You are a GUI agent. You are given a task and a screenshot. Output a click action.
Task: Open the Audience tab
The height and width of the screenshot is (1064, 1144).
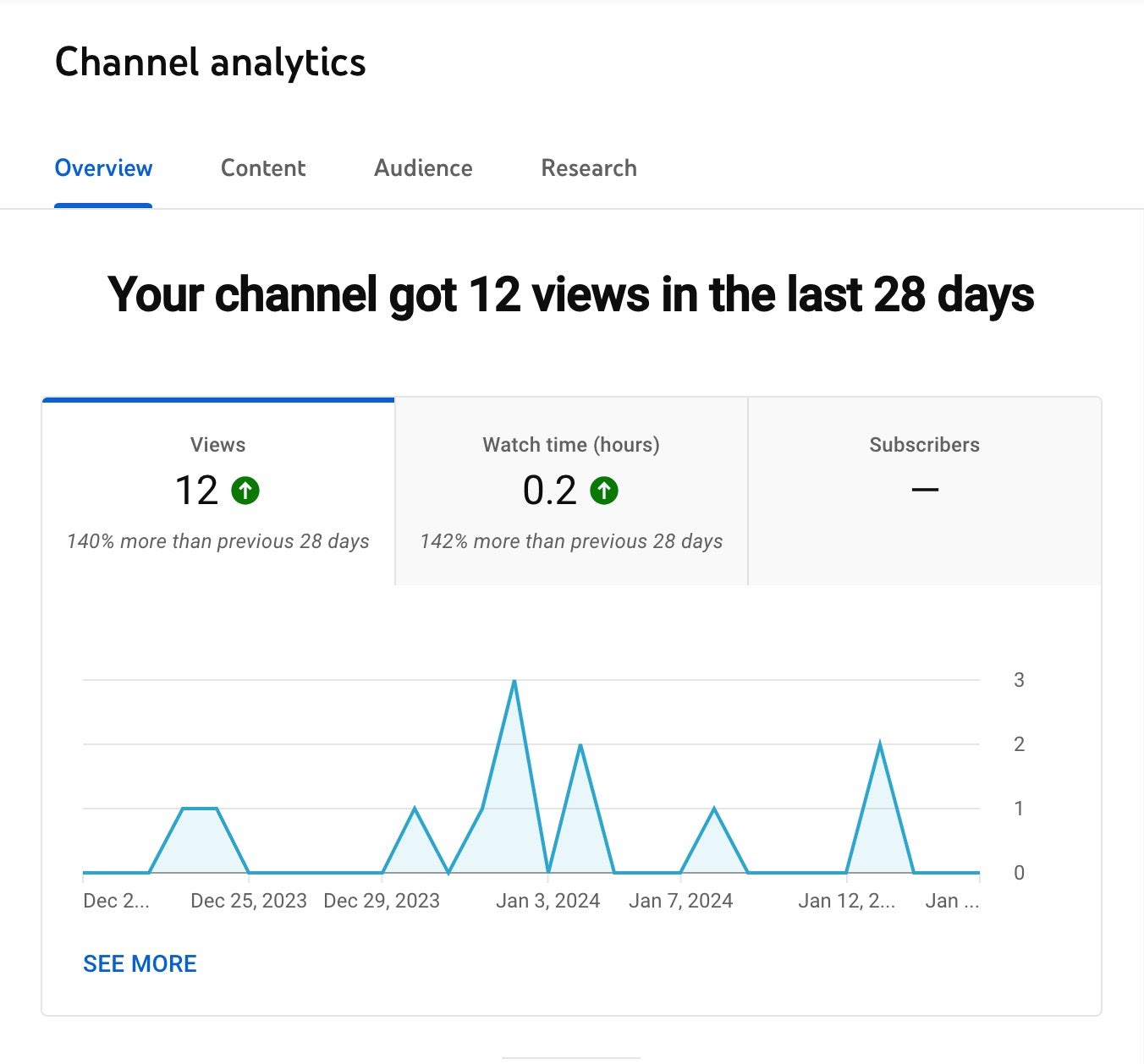[x=423, y=168]
